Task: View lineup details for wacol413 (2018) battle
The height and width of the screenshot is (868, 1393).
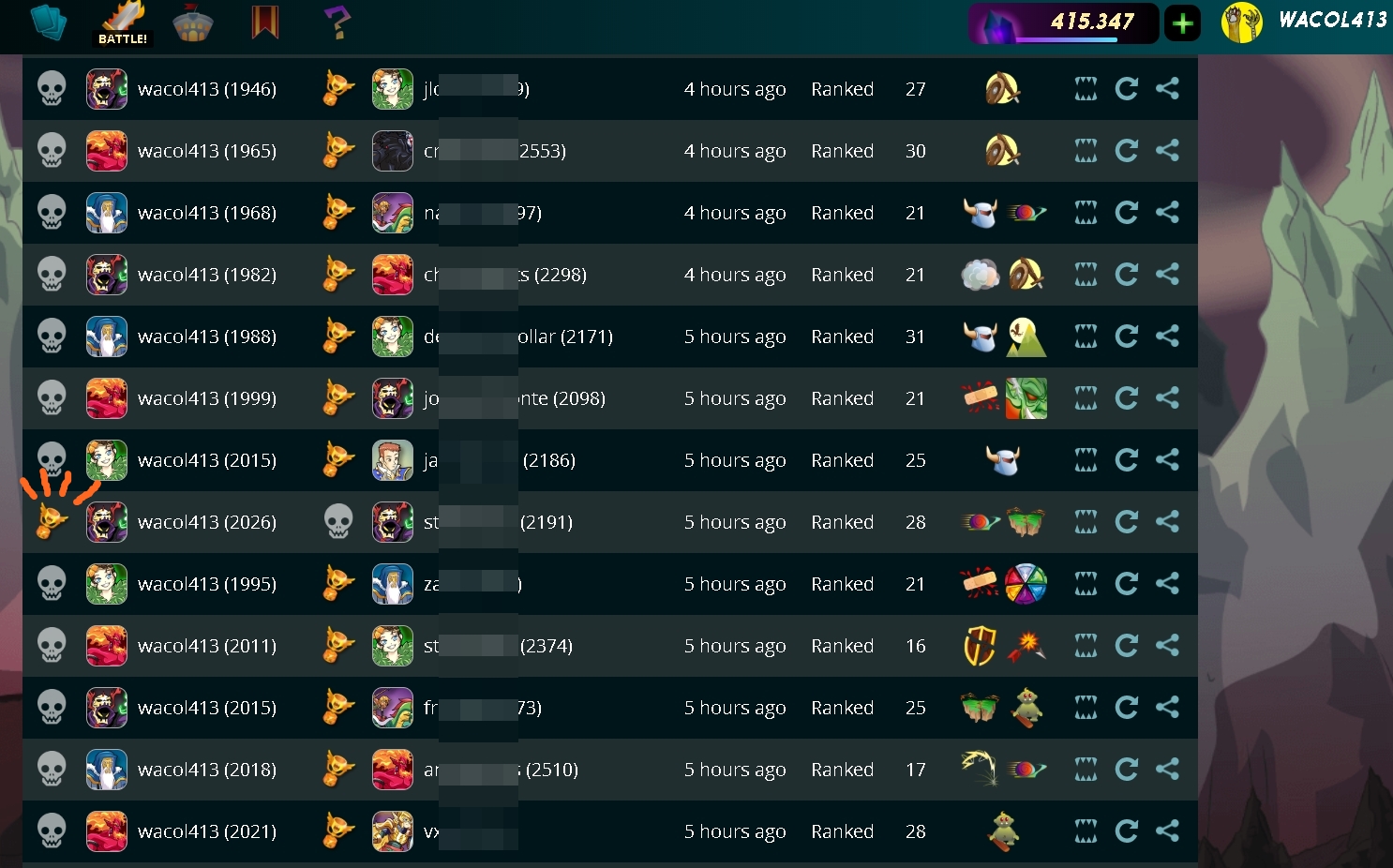Action: pos(1086,770)
